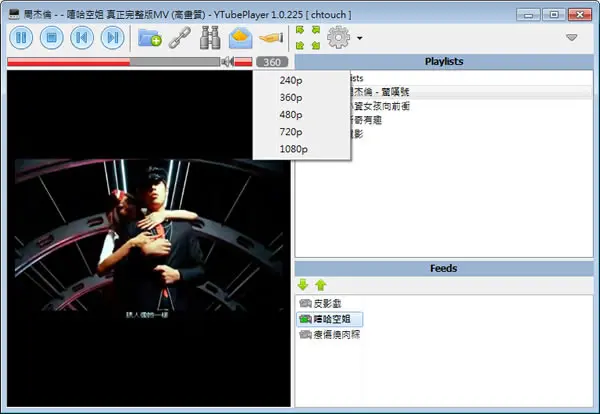
Task: Open the 360 quality selector
Action: point(272,62)
